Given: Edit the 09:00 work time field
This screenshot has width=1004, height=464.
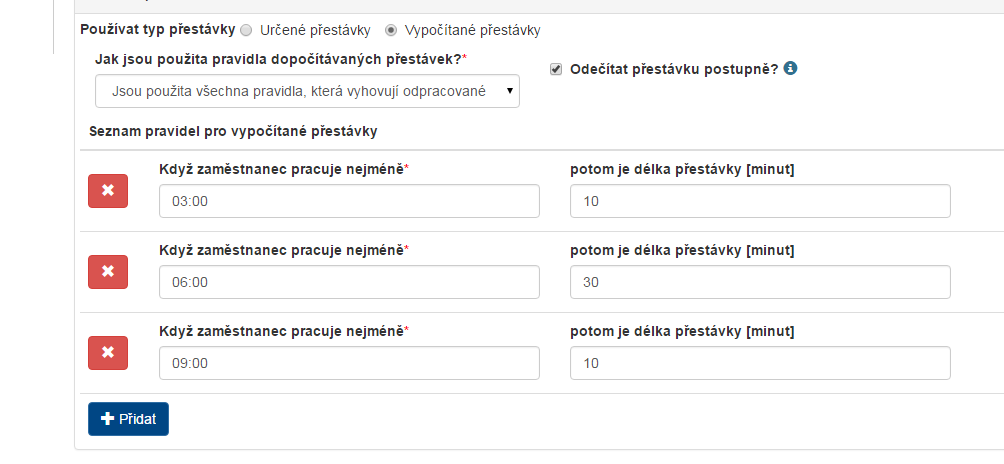Looking at the screenshot, I should pos(349,363).
